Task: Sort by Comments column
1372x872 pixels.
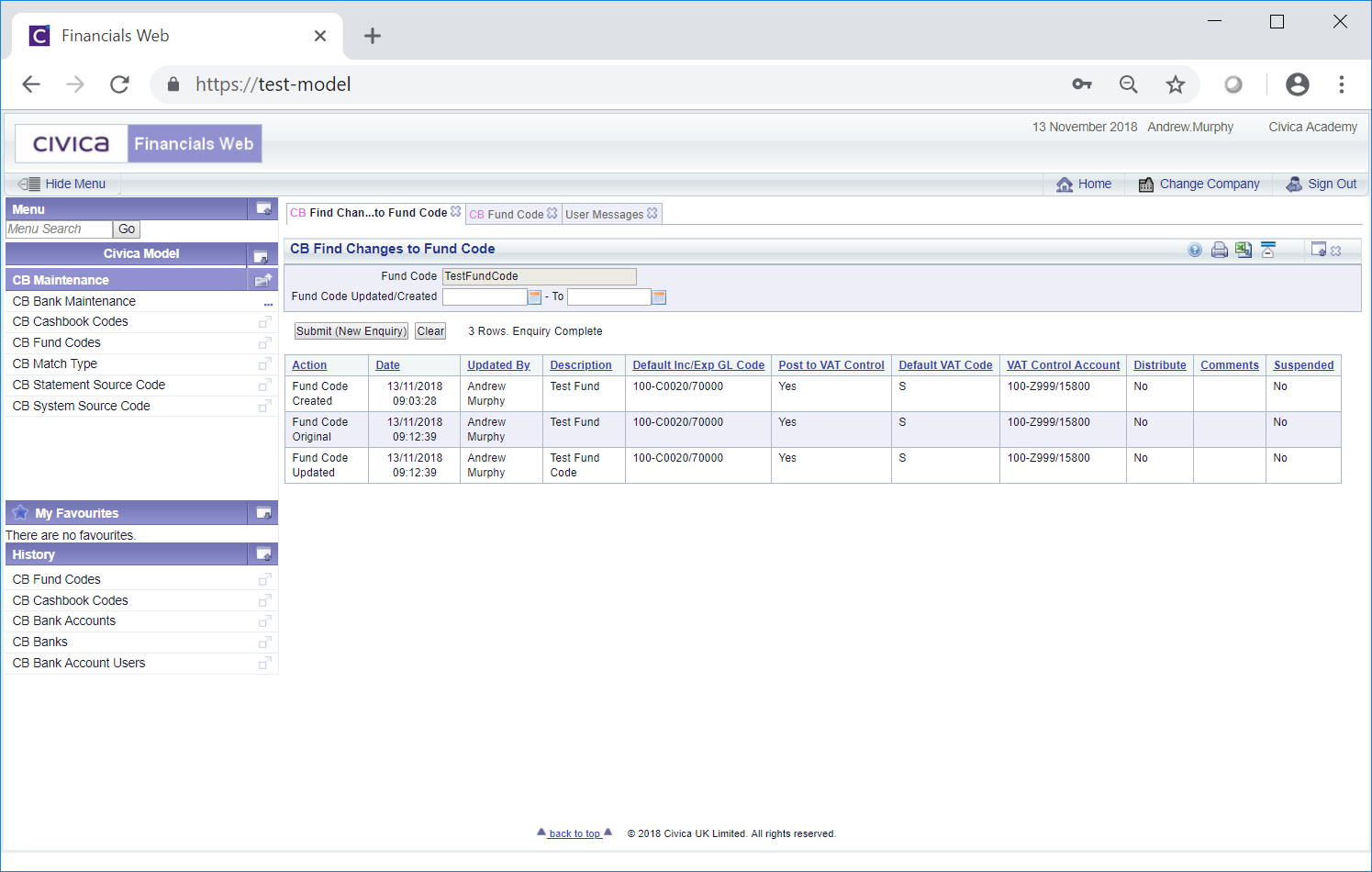Action: pyautogui.click(x=1230, y=365)
